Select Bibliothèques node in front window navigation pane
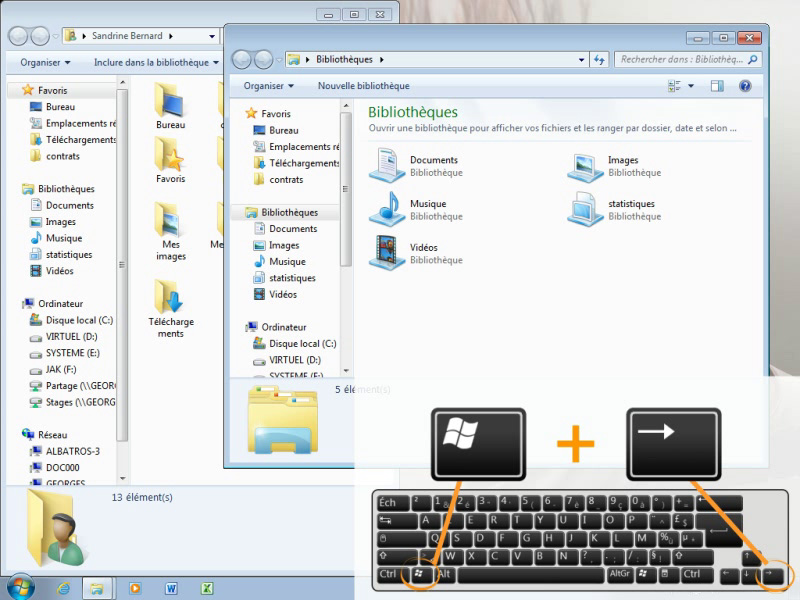Screen dimensions: 800x600 pos(289,212)
